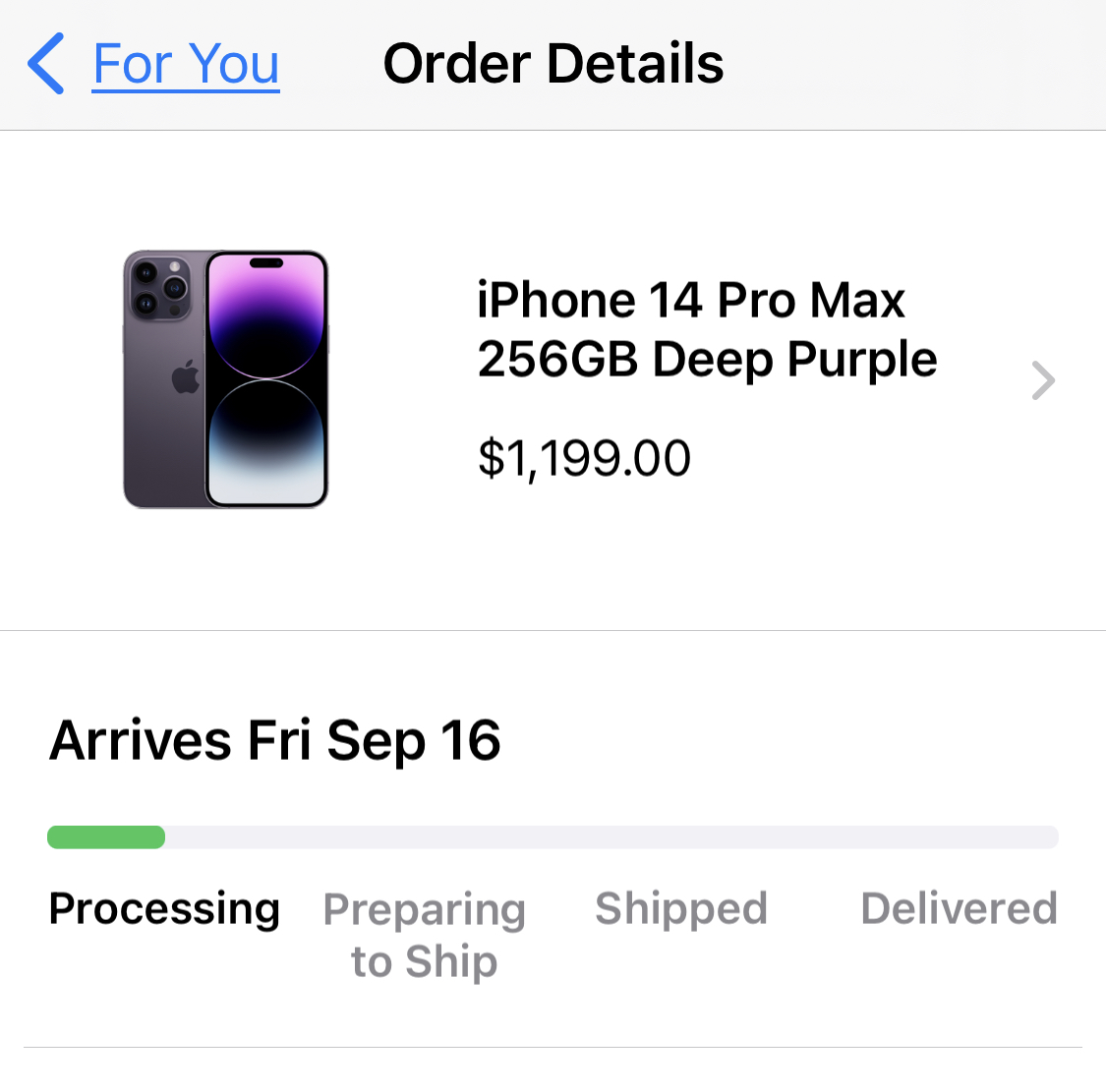
Task: Tap the blue back chevron arrow
Action: (46, 64)
